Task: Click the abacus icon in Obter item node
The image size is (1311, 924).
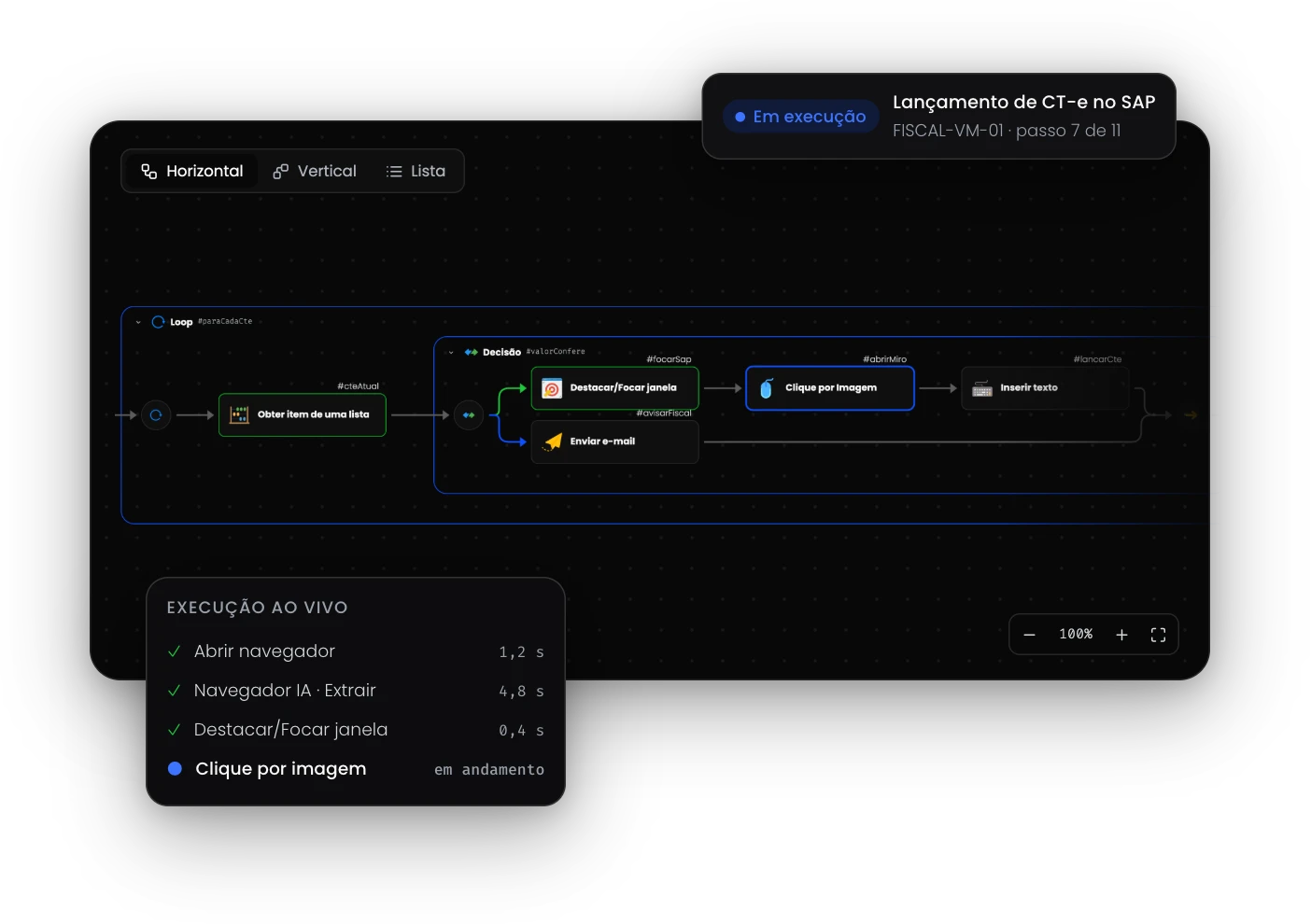Action: point(239,415)
